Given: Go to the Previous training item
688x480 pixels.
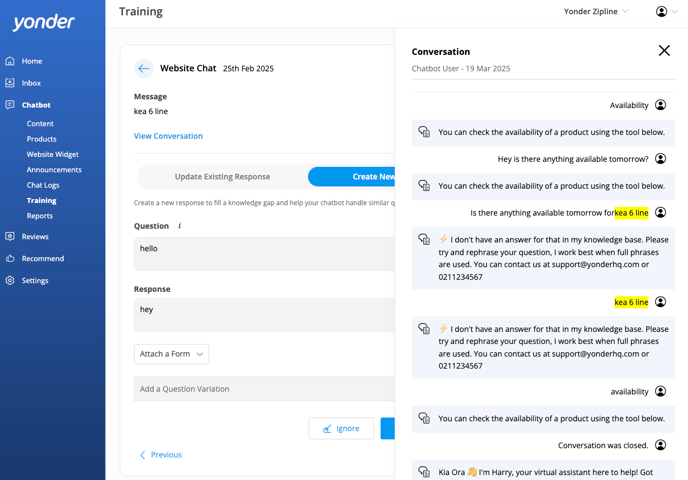Looking at the screenshot, I should (161, 455).
